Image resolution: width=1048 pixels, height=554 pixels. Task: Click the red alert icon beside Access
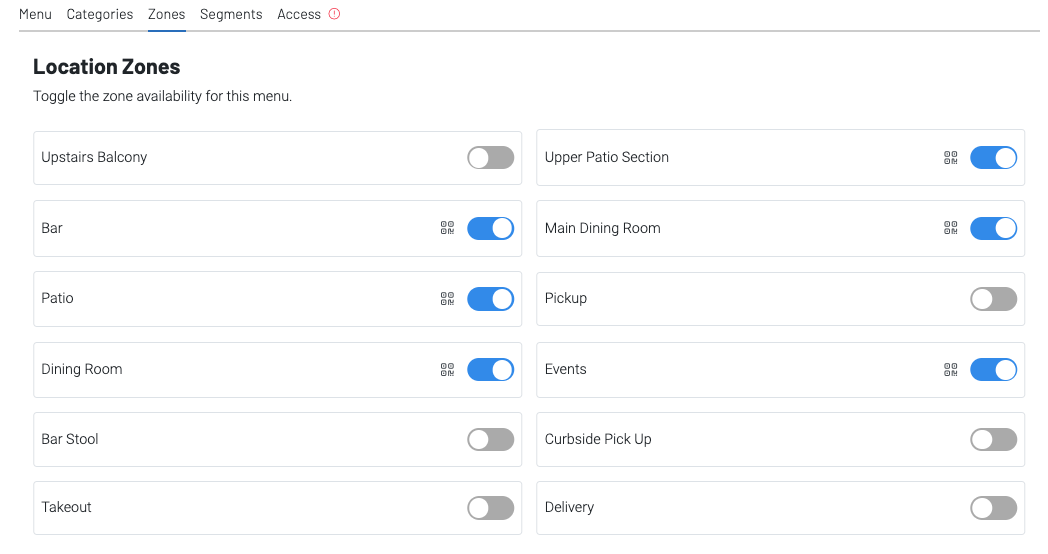click(334, 14)
